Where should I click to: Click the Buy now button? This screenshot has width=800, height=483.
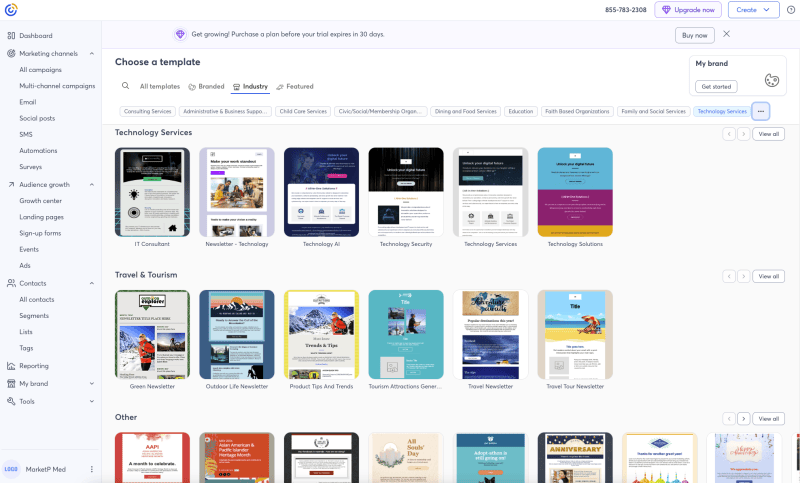click(x=694, y=35)
